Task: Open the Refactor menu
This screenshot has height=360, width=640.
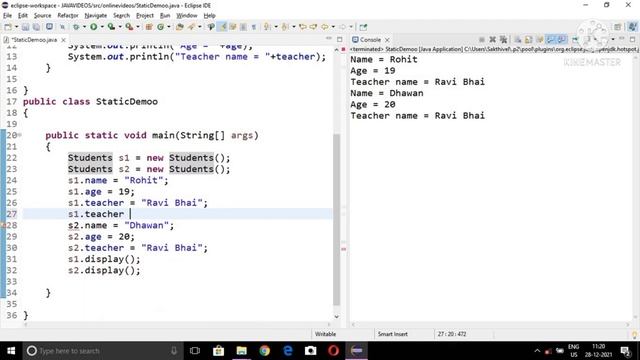Action: 68,16
